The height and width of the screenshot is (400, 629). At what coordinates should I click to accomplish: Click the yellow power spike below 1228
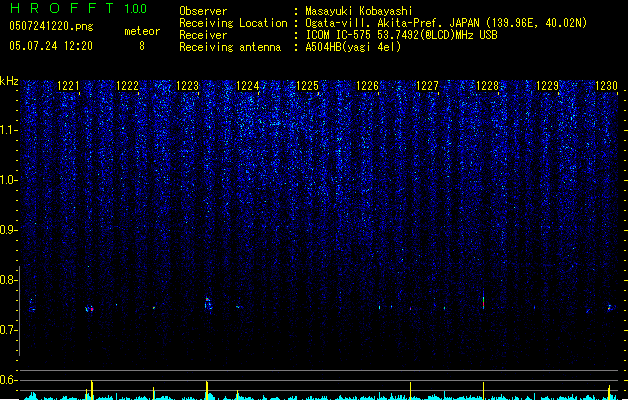(483, 391)
